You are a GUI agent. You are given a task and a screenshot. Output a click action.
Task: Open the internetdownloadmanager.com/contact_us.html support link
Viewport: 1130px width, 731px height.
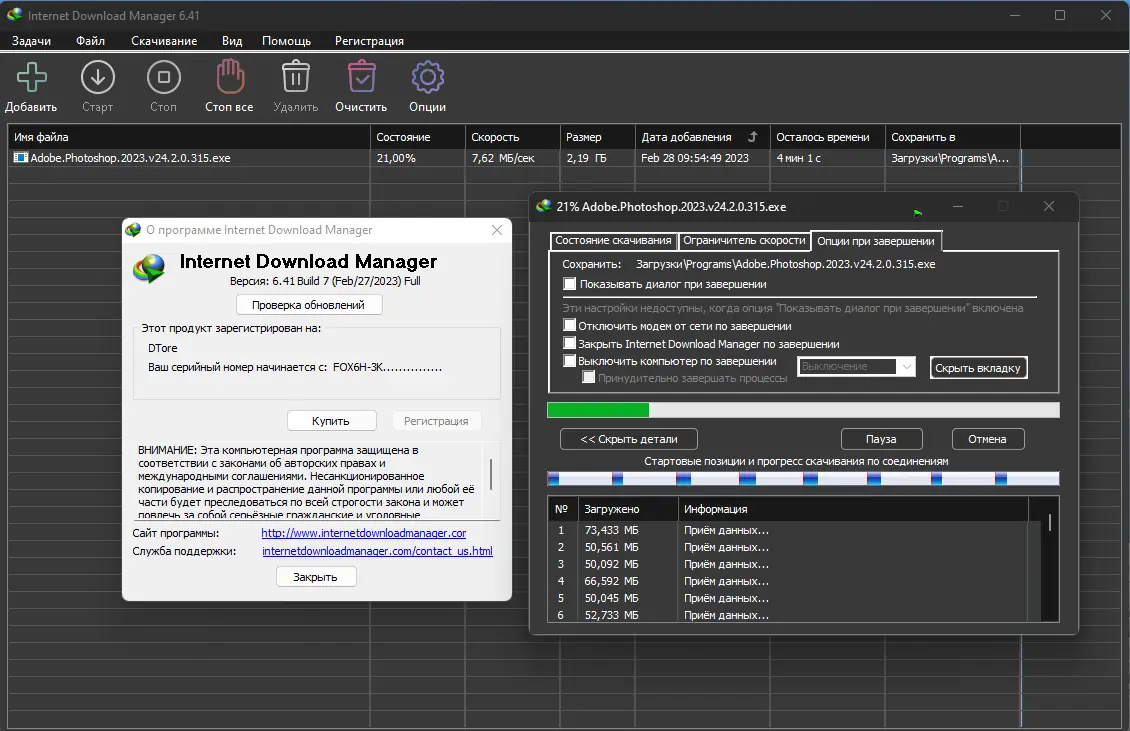click(x=377, y=551)
